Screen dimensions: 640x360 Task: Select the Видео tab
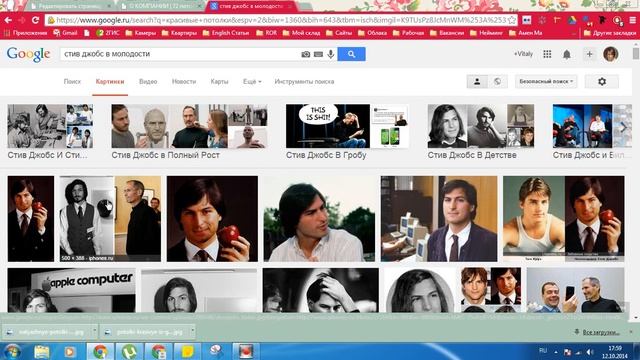pos(148,82)
